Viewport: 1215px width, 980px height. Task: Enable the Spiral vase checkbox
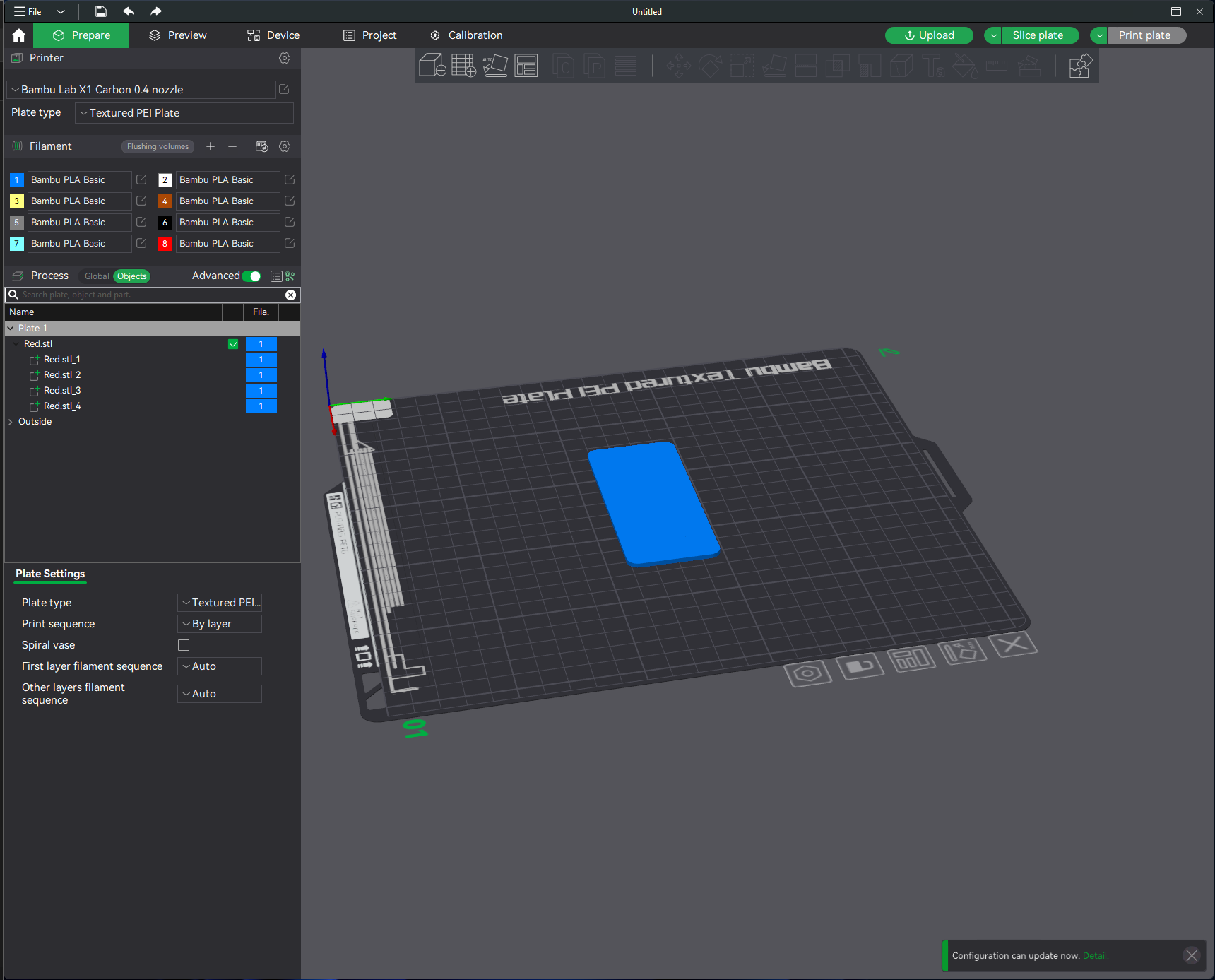tap(184, 645)
